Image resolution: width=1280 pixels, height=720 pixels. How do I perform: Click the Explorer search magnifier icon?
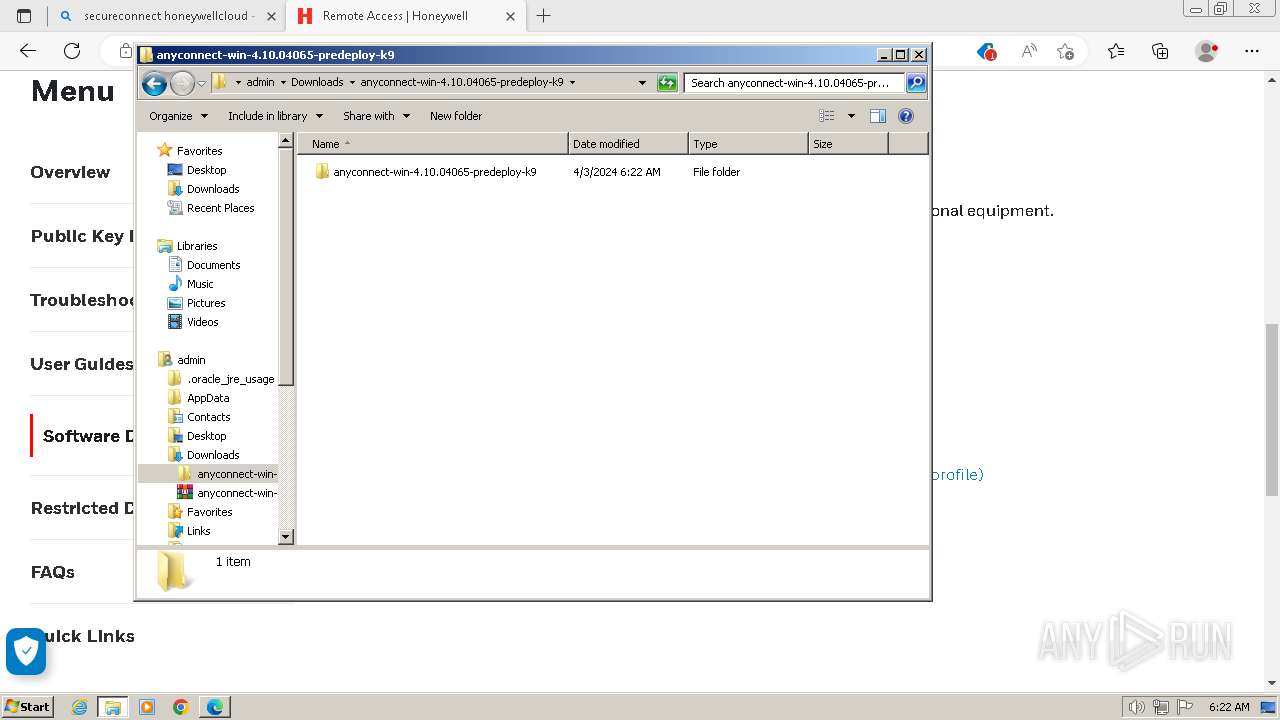point(915,83)
